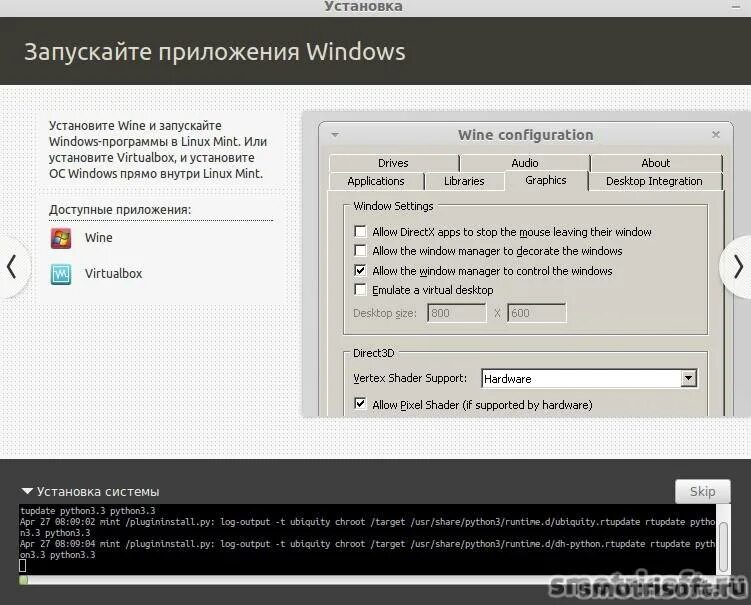Viewport: 751px width, 605px height.
Task: Click the Window Settings group label
Action: (393, 206)
